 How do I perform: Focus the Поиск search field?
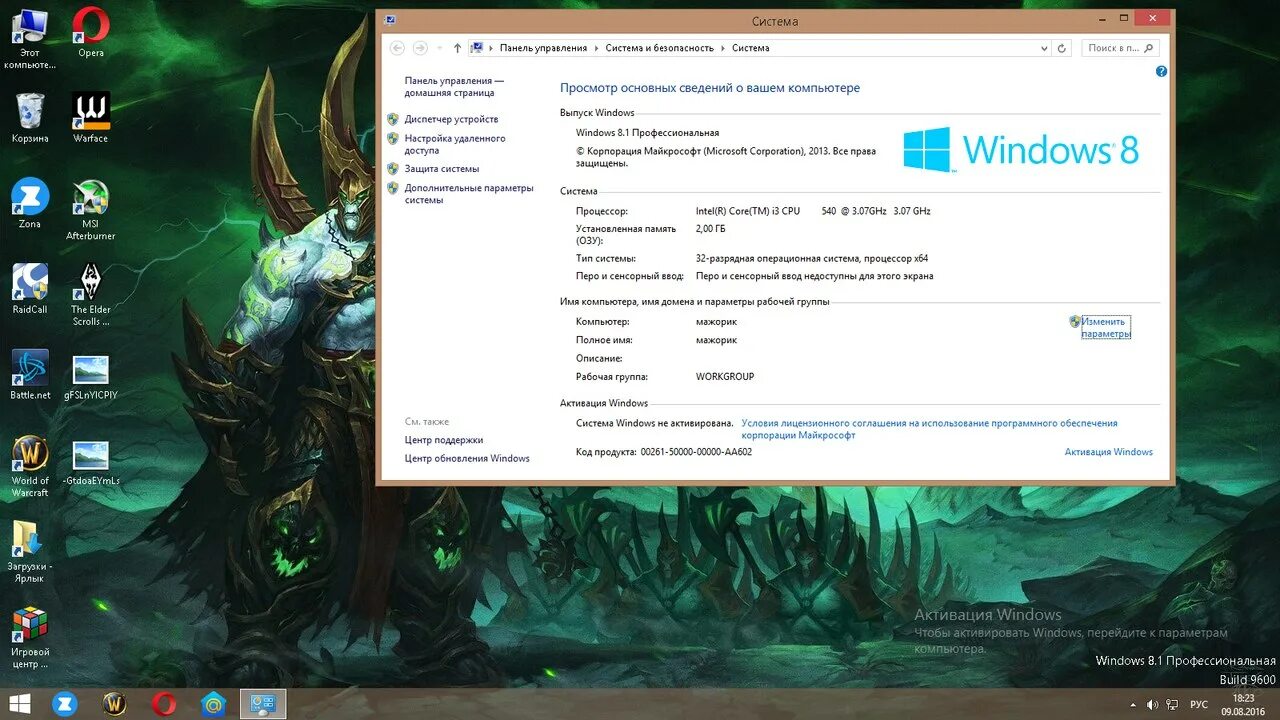click(1121, 48)
